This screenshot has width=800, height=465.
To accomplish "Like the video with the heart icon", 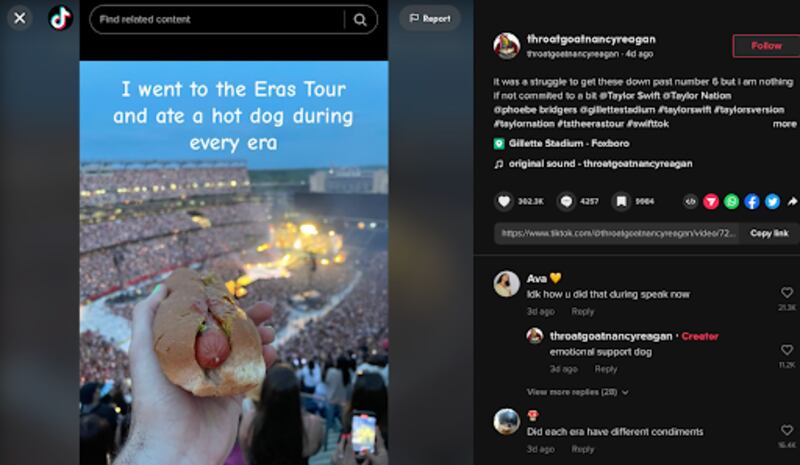I will tap(505, 201).
